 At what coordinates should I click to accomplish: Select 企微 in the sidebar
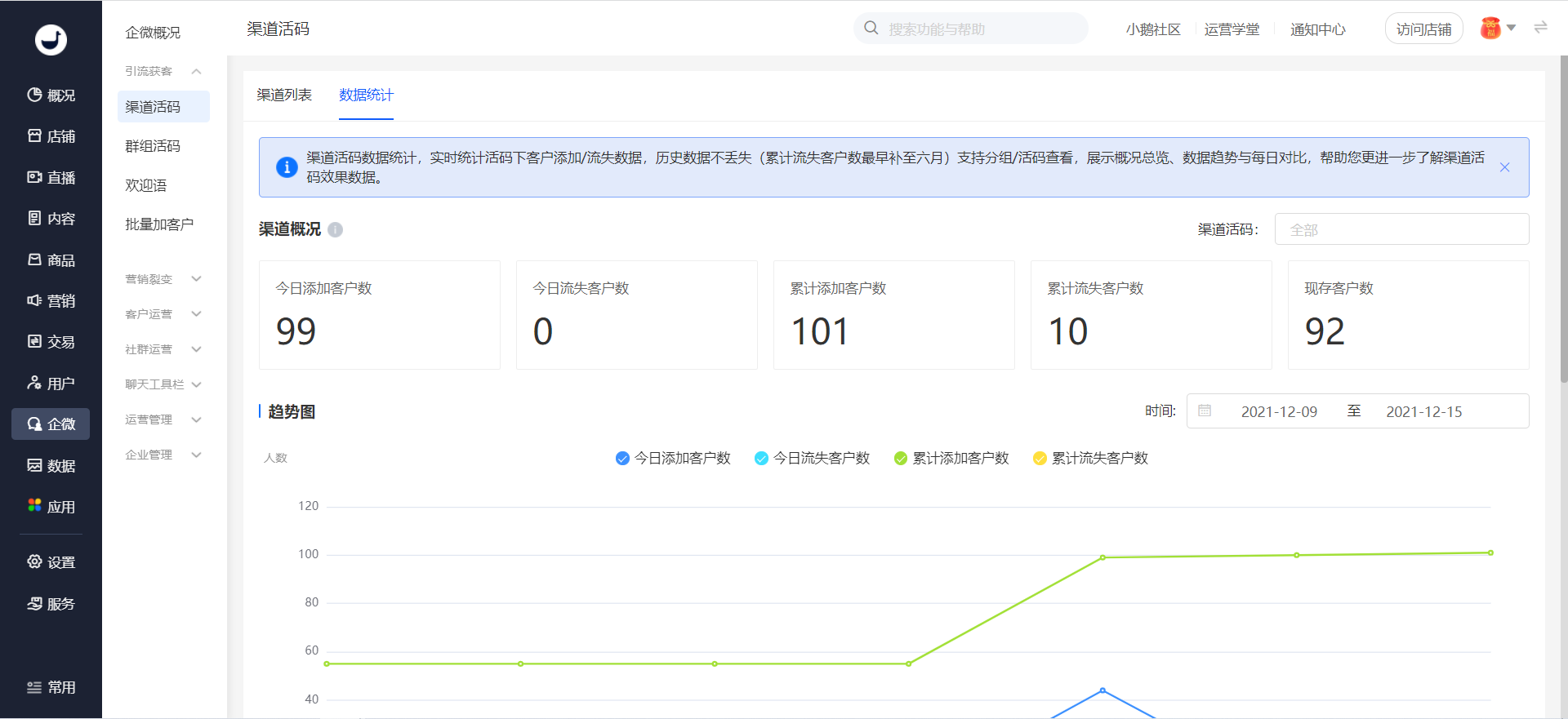(51, 424)
